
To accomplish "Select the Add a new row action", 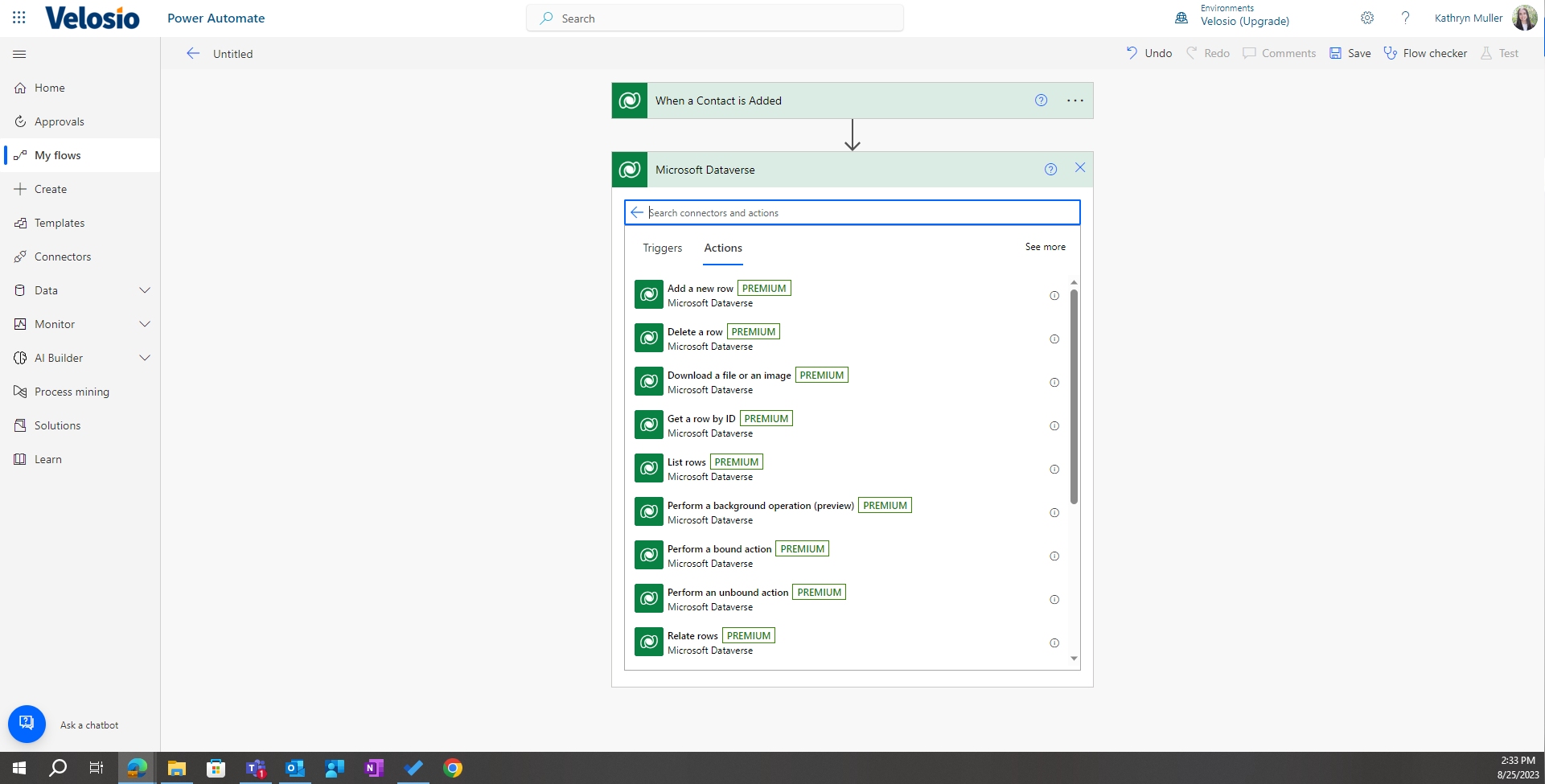I will tap(700, 288).
